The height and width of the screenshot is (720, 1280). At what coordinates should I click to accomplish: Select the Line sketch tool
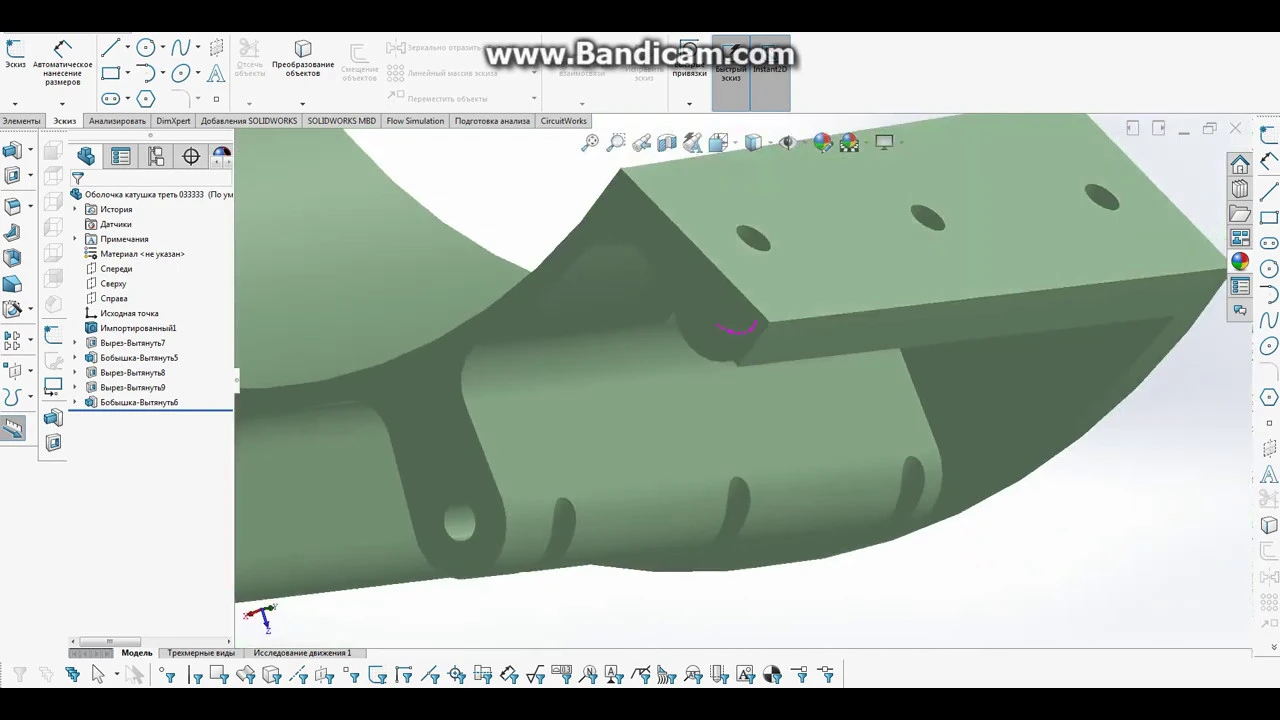(x=110, y=48)
